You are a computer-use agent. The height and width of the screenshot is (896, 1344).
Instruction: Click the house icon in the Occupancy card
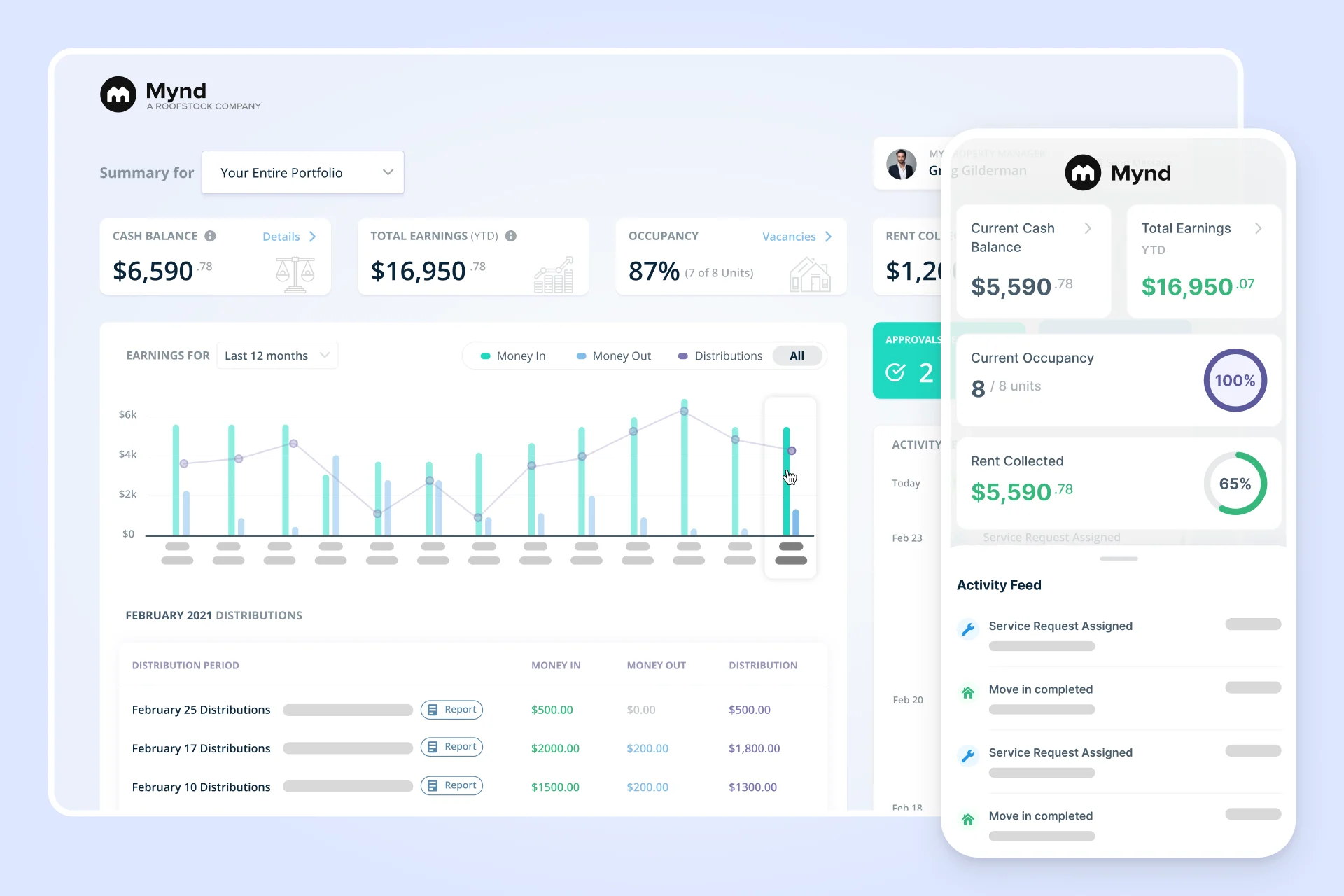coord(810,274)
